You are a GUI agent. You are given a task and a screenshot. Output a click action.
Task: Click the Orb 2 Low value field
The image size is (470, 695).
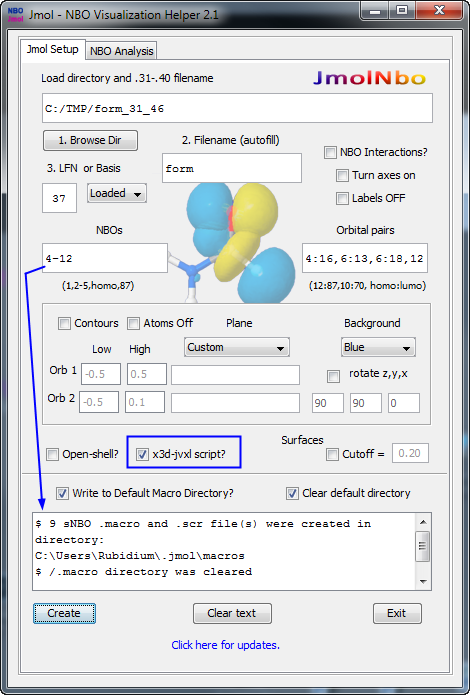99,402
